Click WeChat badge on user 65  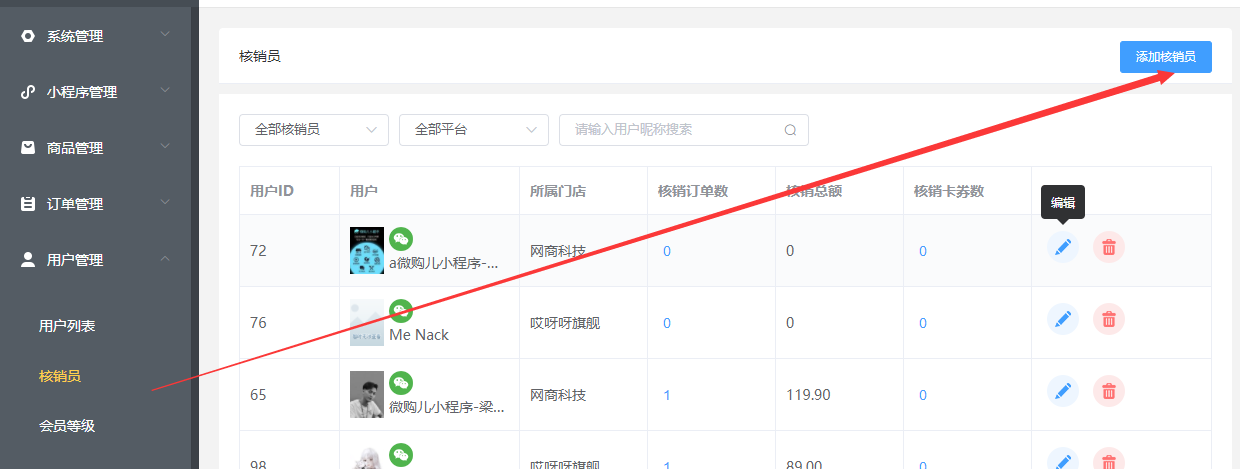(x=401, y=383)
